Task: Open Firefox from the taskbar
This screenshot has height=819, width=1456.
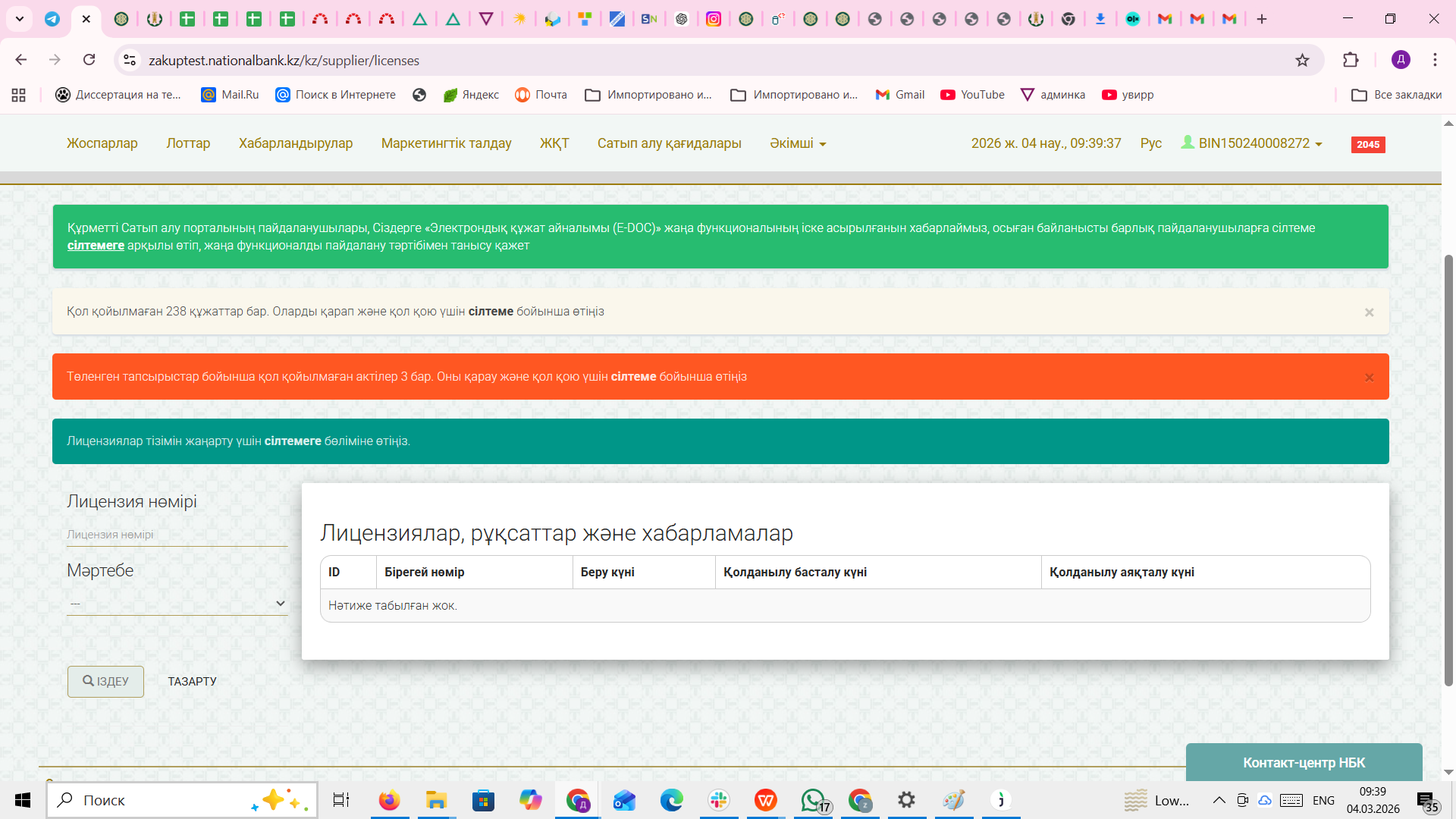Action: tap(389, 800)
